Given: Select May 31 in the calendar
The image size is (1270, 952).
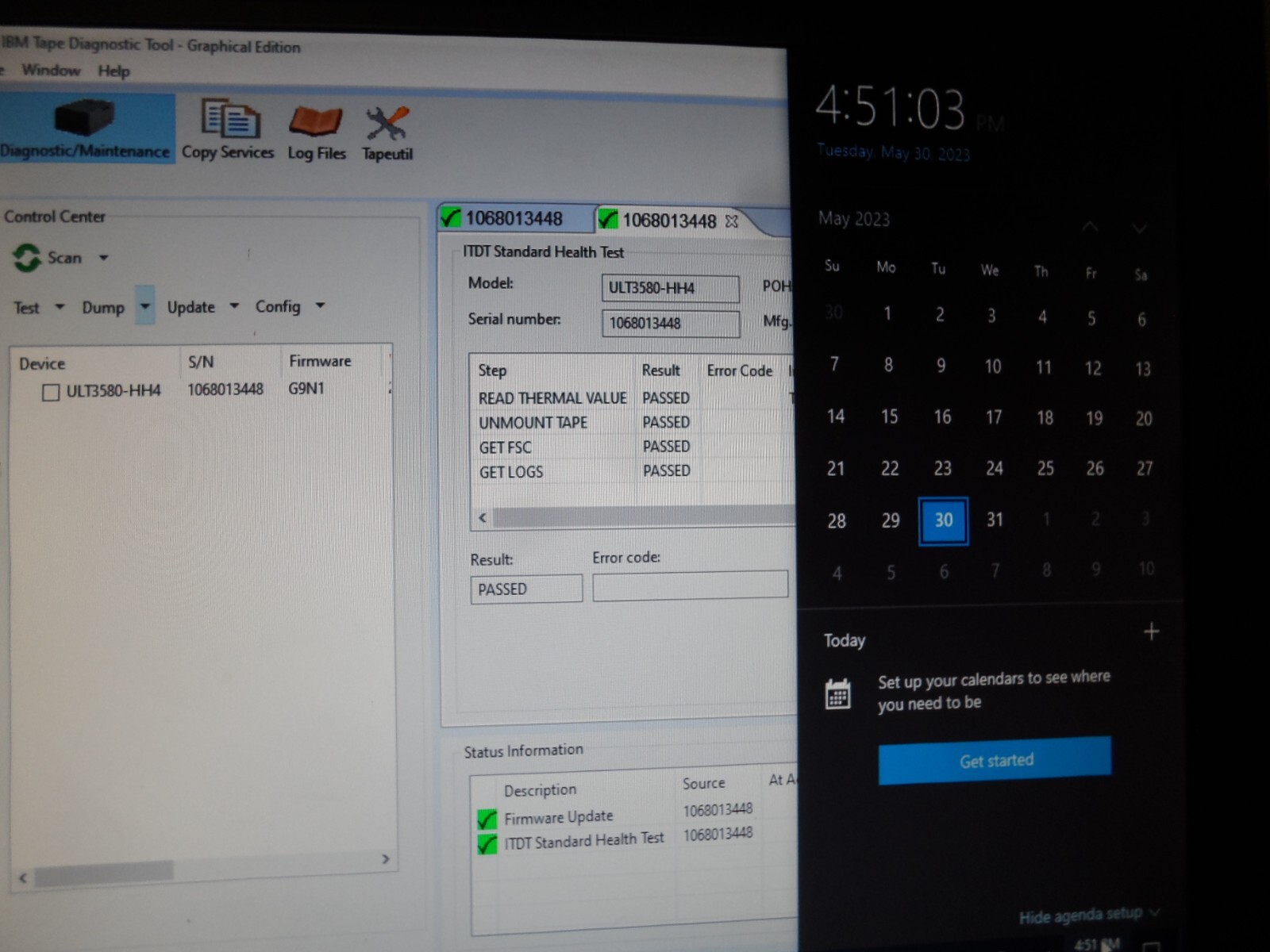Looking at the screenshot, I should coord(995,520).
